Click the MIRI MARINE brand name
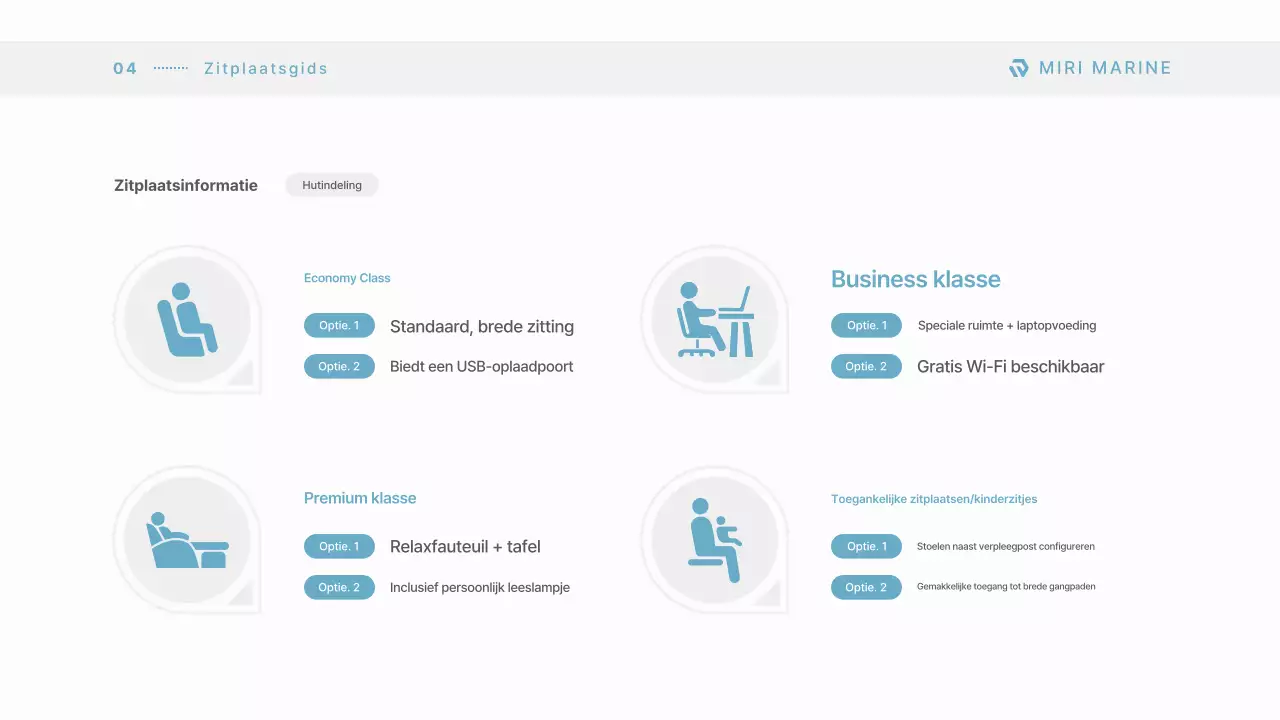The image size is (1280, 720). pyautogui.click(x=1105, y=68)
